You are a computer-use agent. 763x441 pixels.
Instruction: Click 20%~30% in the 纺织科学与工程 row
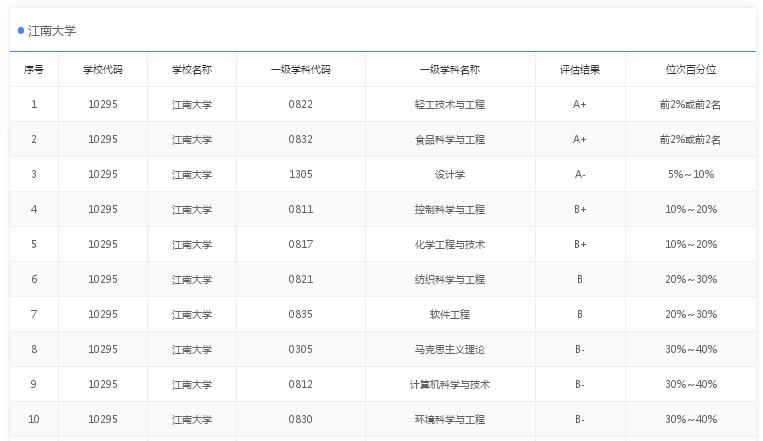(691, 279)
